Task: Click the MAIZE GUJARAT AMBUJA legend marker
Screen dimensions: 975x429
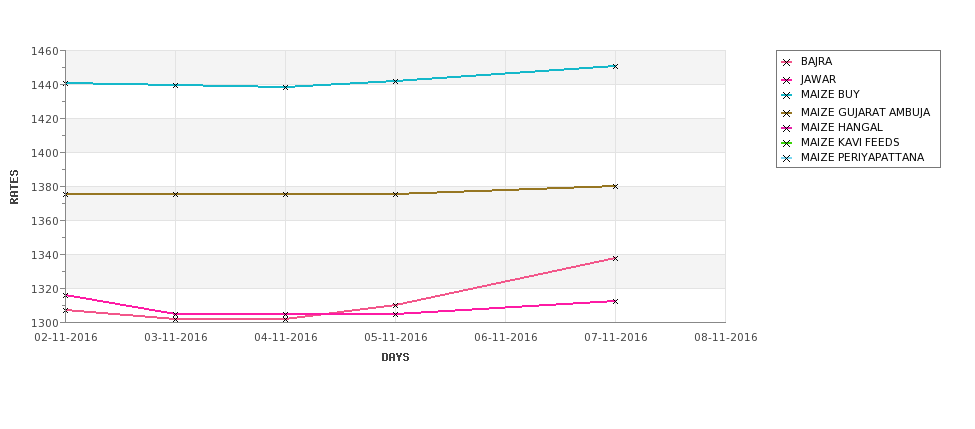Action: click(x=787, y=113)
